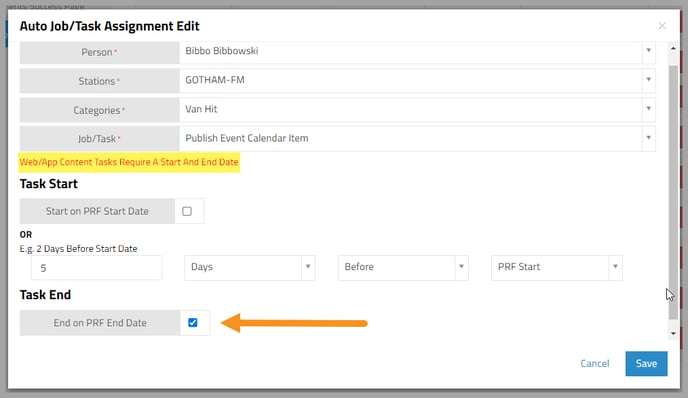Click the scrollbar down arrow in dialog
The height and width of the screenshot is (398, 688).
(673, 333)
